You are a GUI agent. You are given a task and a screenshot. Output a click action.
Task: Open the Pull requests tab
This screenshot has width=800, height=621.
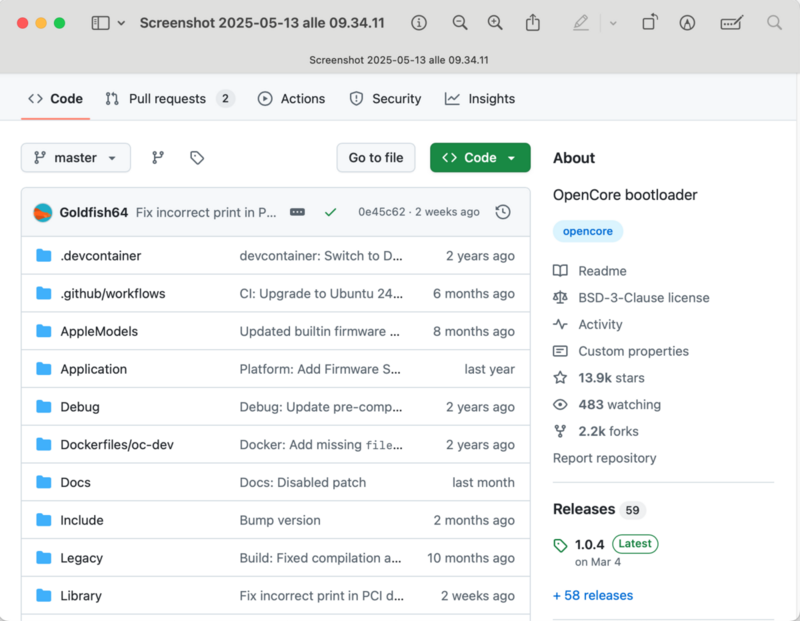tap(169, 98)
